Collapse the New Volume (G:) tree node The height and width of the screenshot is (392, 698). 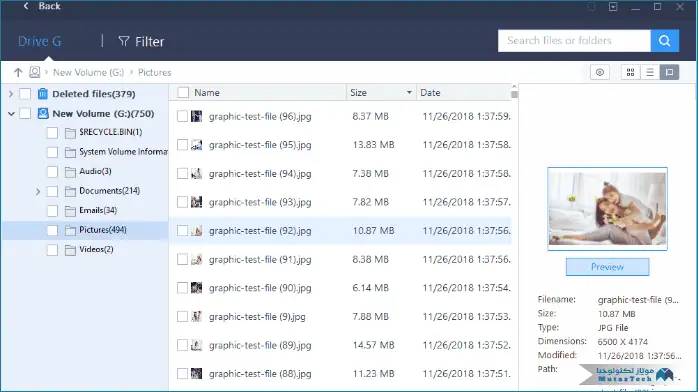[x=11, y=114]
